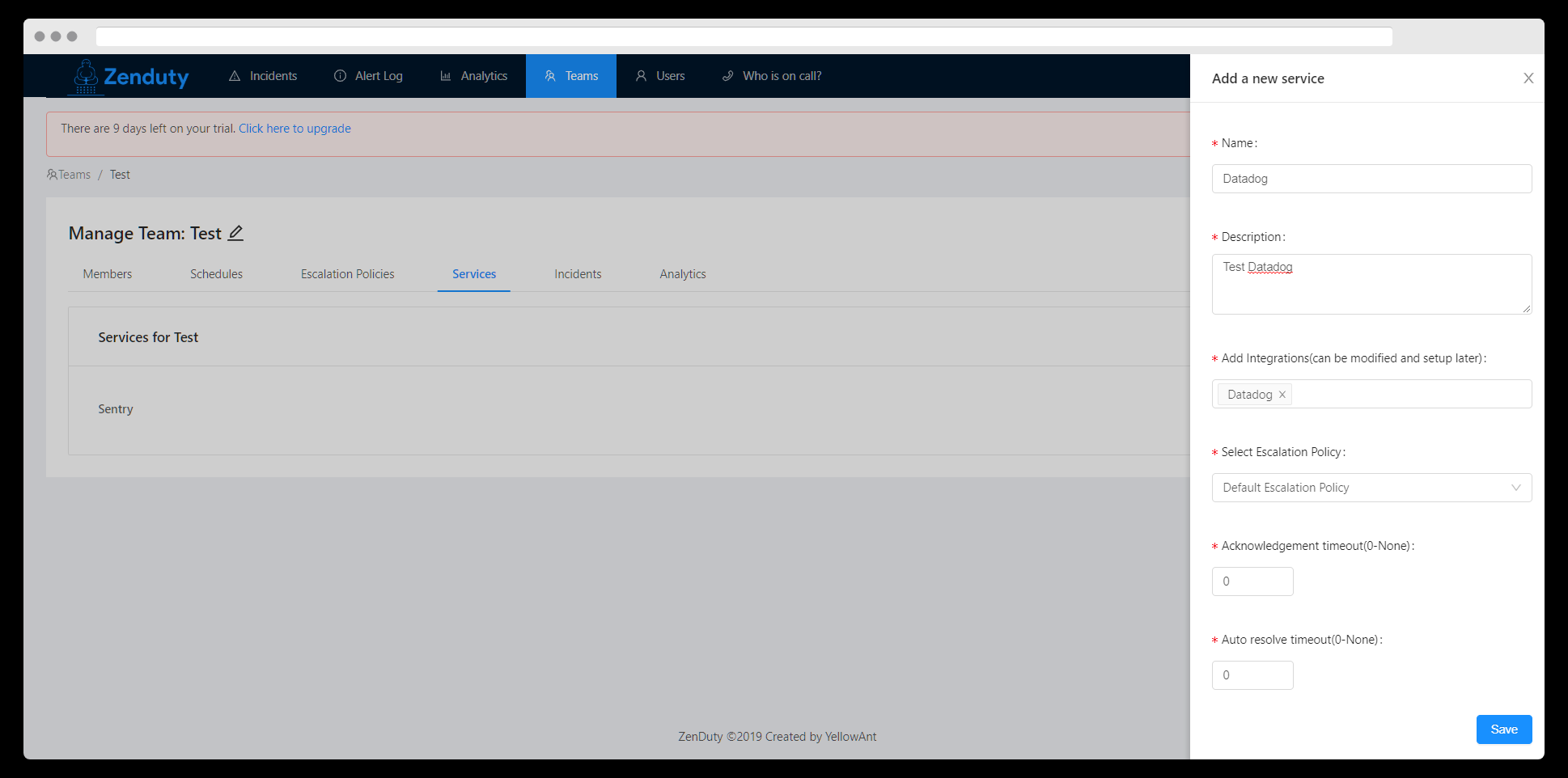1568x778 pixels.
Task: Click the Teams breadcrumb link
Action: click(x=74, y=175)
